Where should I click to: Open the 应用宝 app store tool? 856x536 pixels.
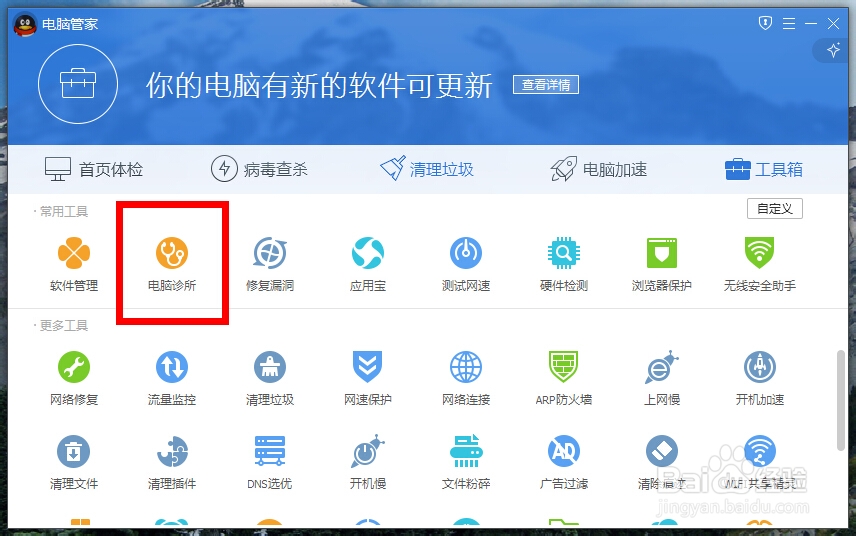coord(367,264)
